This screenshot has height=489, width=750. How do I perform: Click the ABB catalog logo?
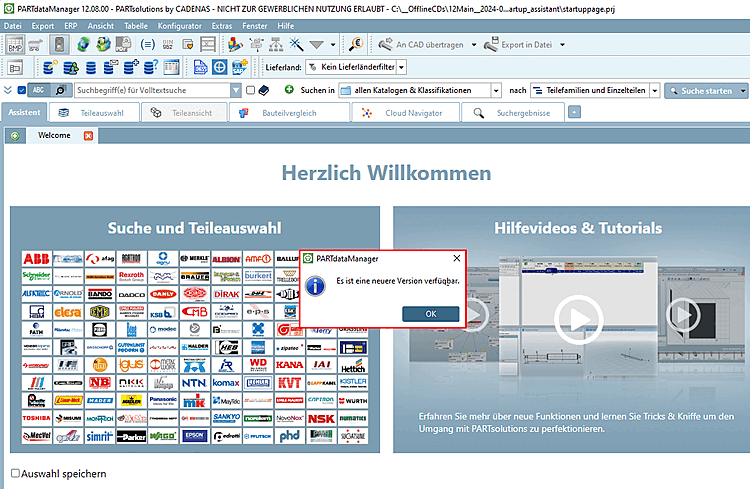click(x=36, y=259)
